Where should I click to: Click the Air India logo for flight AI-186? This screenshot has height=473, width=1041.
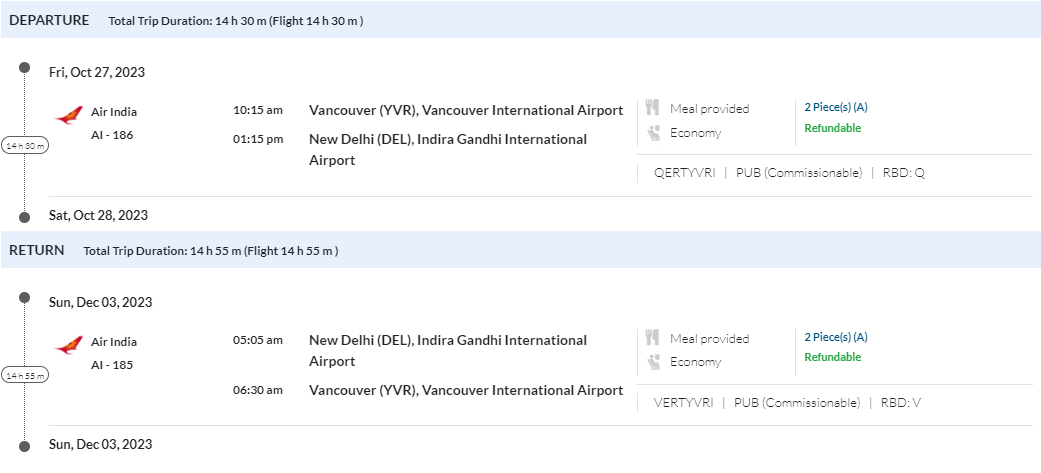[68, 117]
